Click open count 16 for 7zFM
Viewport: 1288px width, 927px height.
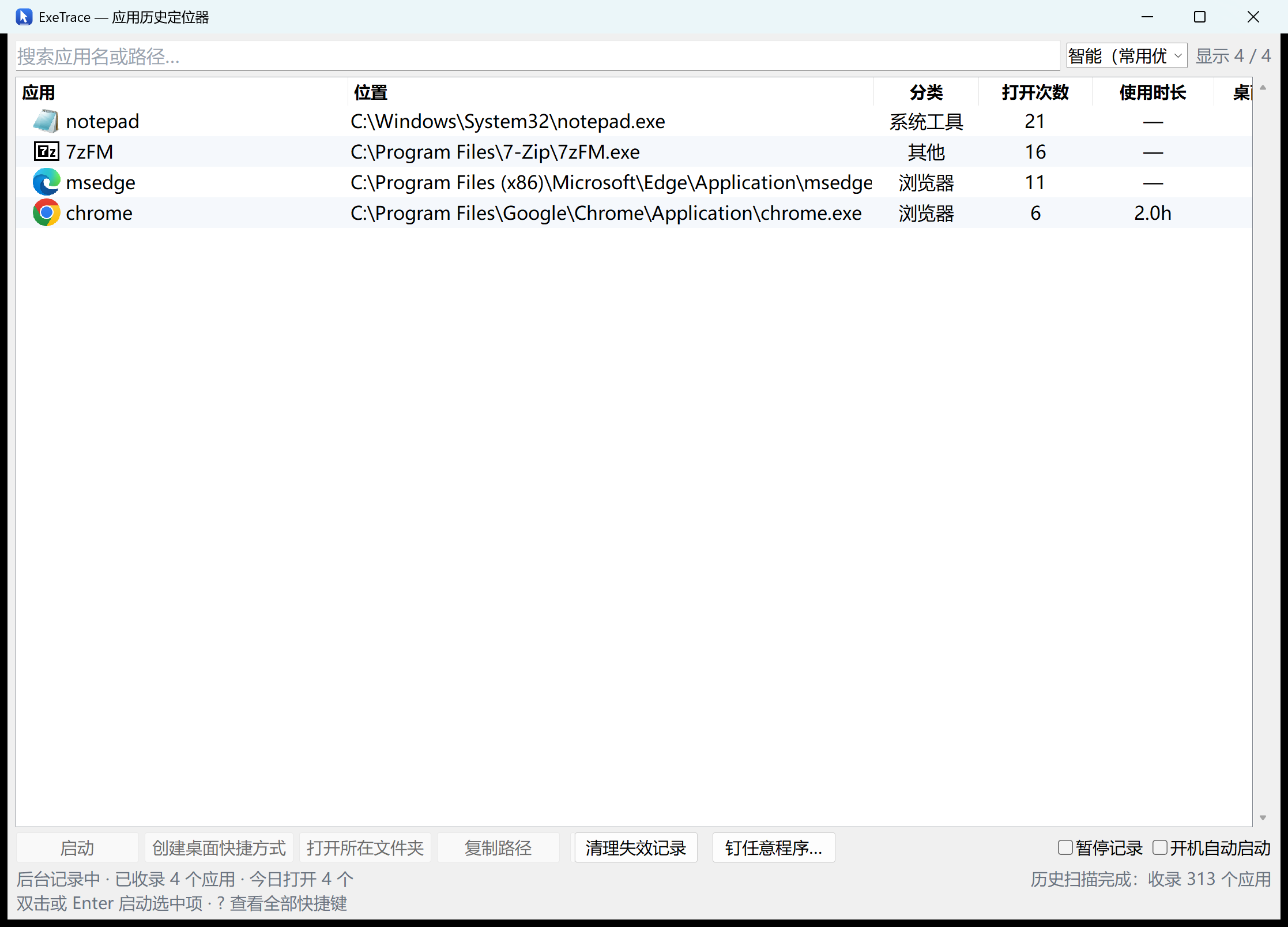(1035, 152)
